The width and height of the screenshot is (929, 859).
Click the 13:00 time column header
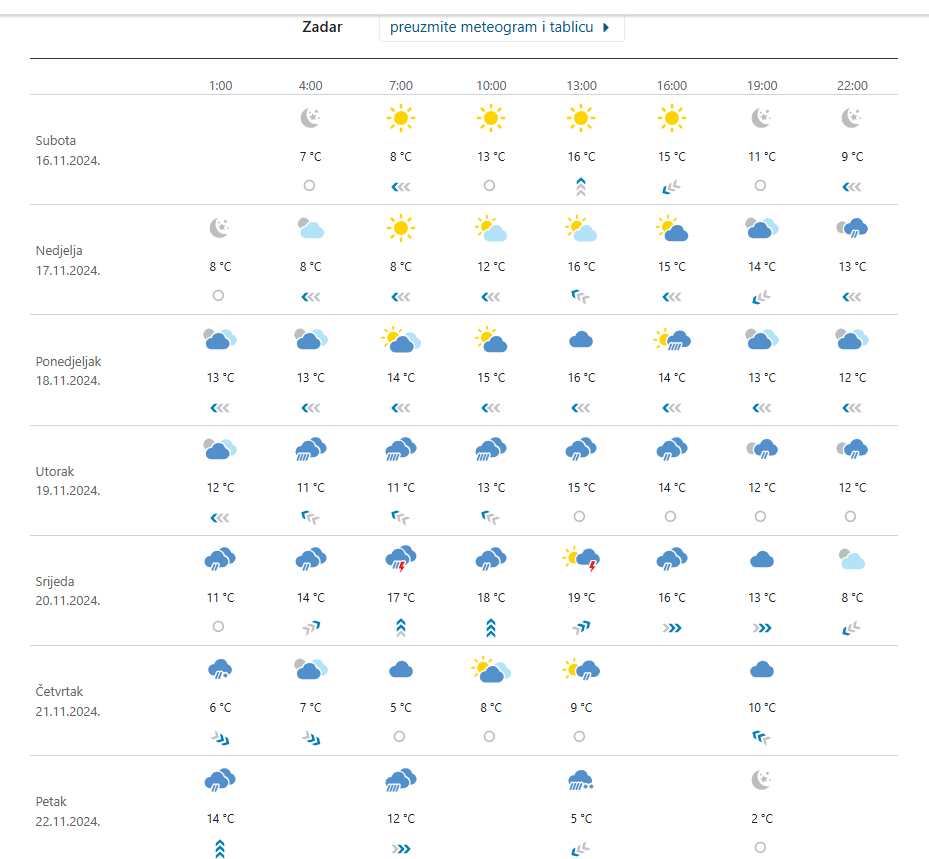coord(581,86)
